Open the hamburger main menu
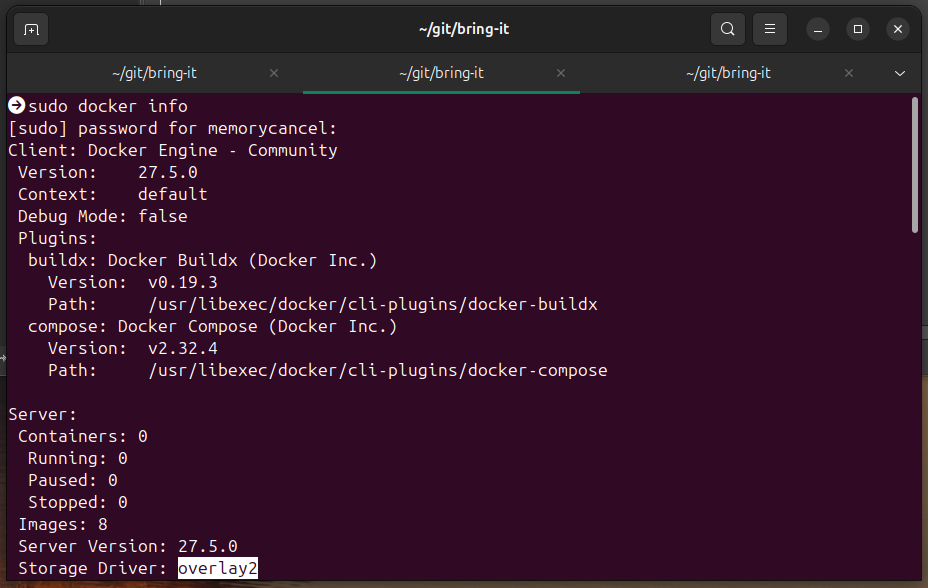 coord(769,29)
